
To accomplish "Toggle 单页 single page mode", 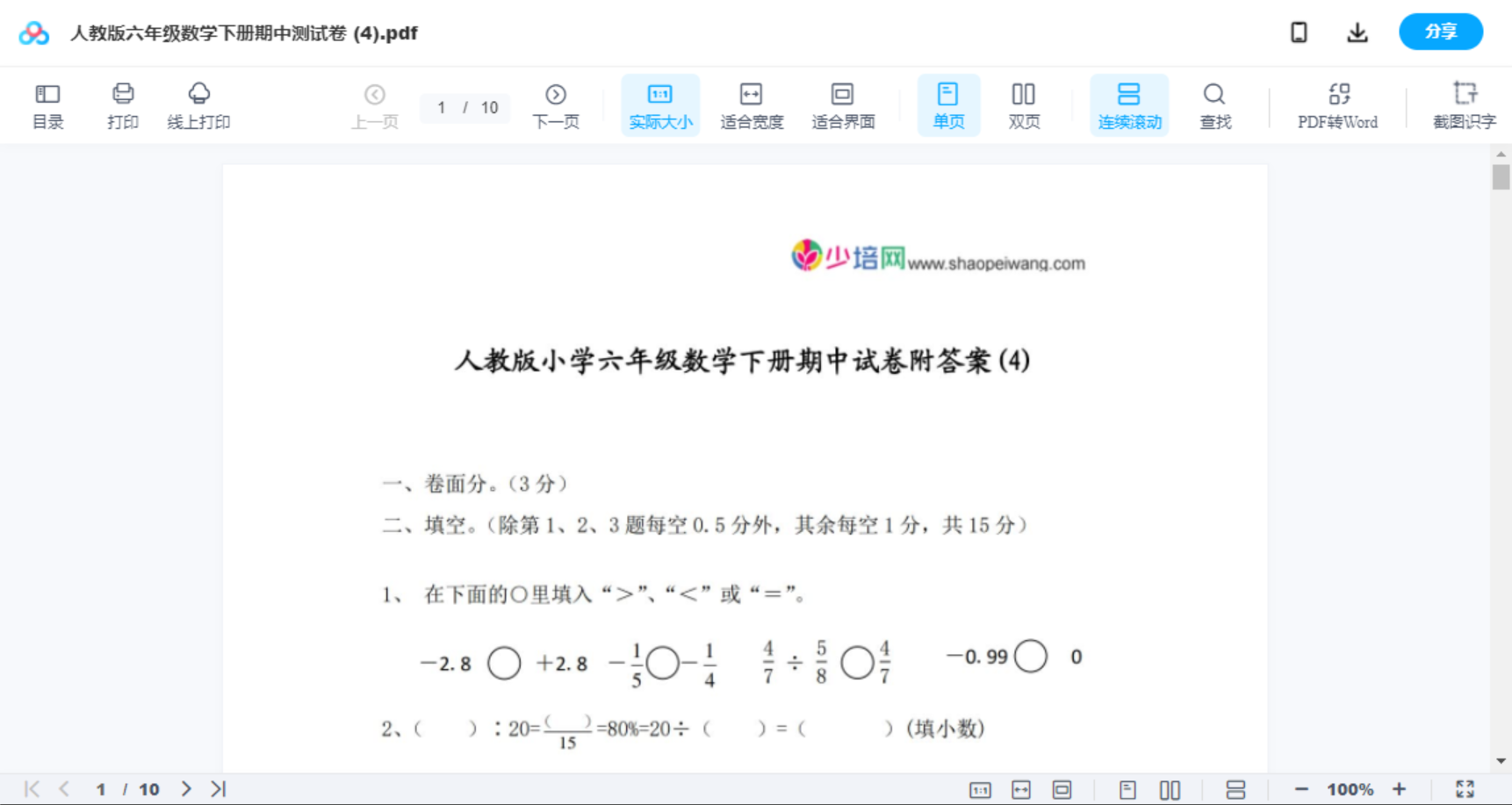I will (x=948, y=104).
